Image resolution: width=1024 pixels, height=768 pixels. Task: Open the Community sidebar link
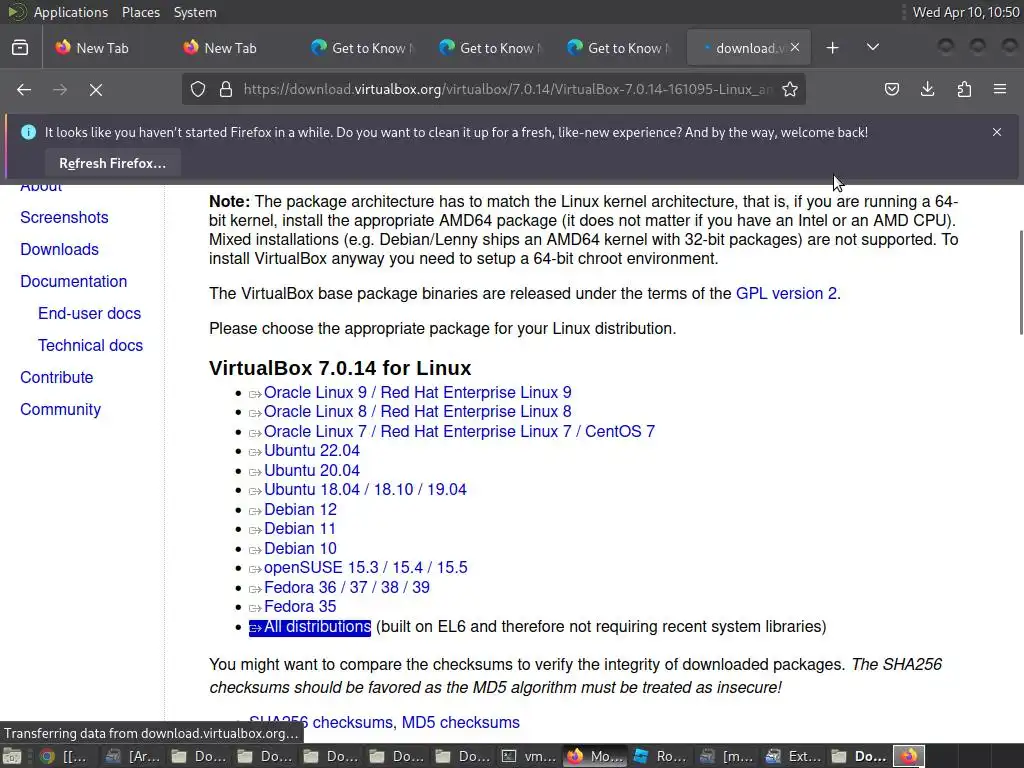point(61,409)
